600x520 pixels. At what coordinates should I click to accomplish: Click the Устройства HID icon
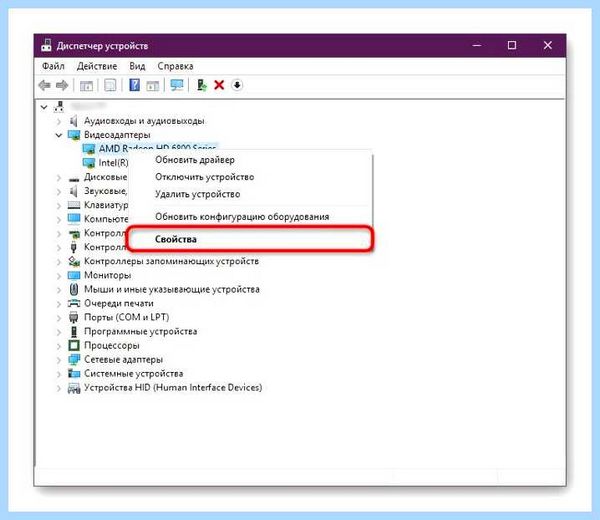pos(74,388)
